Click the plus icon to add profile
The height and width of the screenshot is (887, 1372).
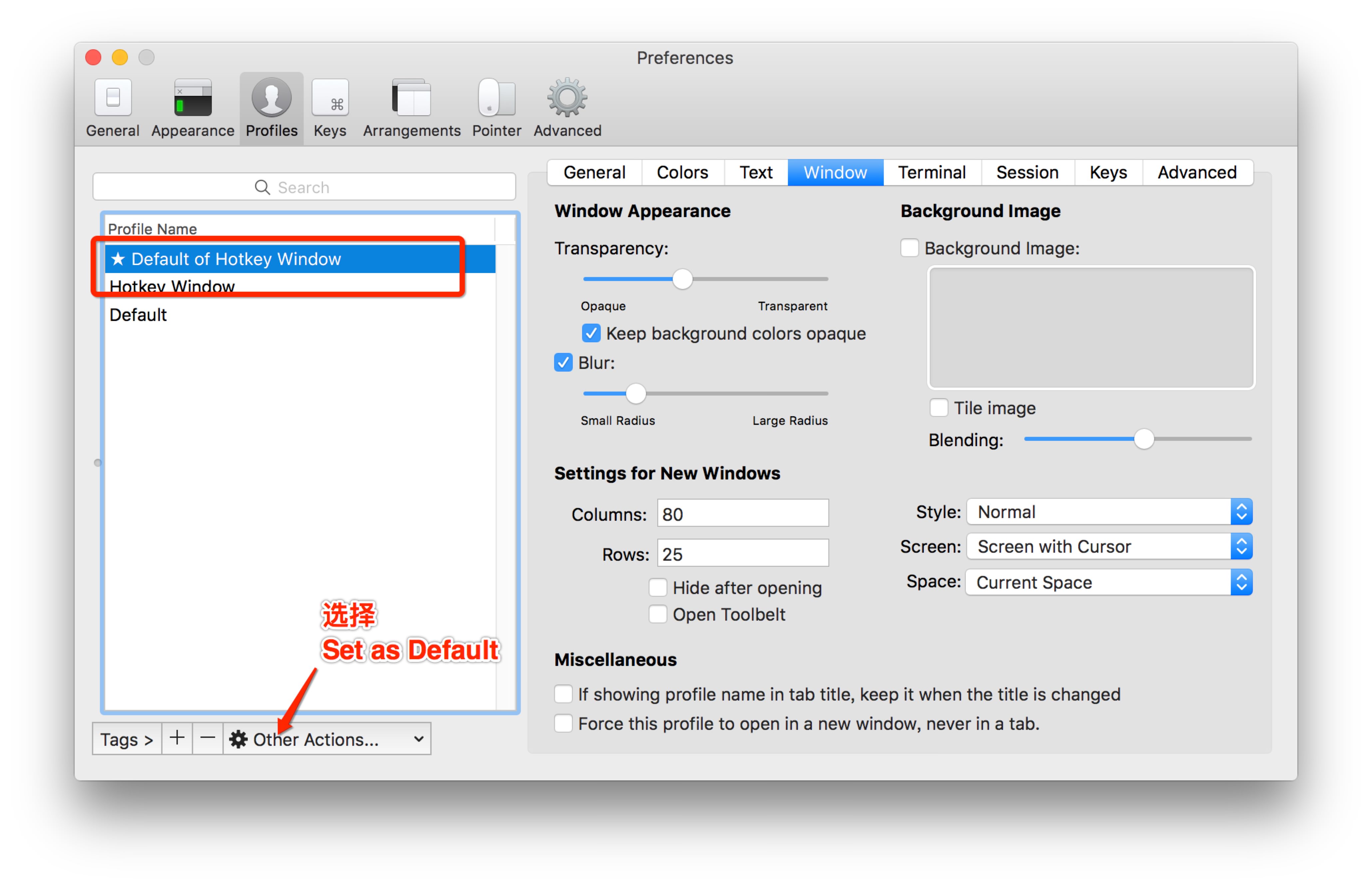point(177,739)
